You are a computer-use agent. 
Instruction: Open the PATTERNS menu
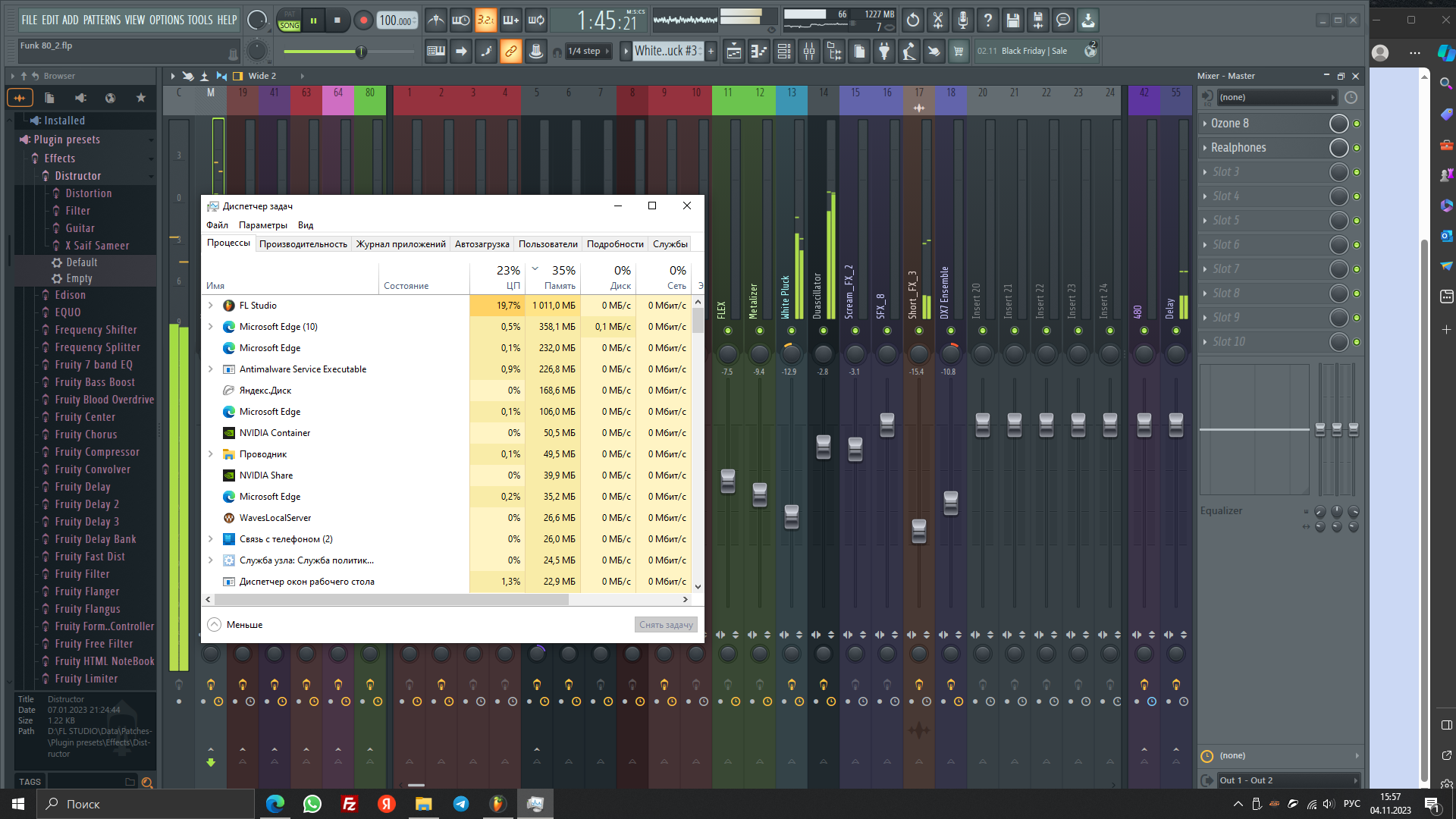(x=101, y=20)
